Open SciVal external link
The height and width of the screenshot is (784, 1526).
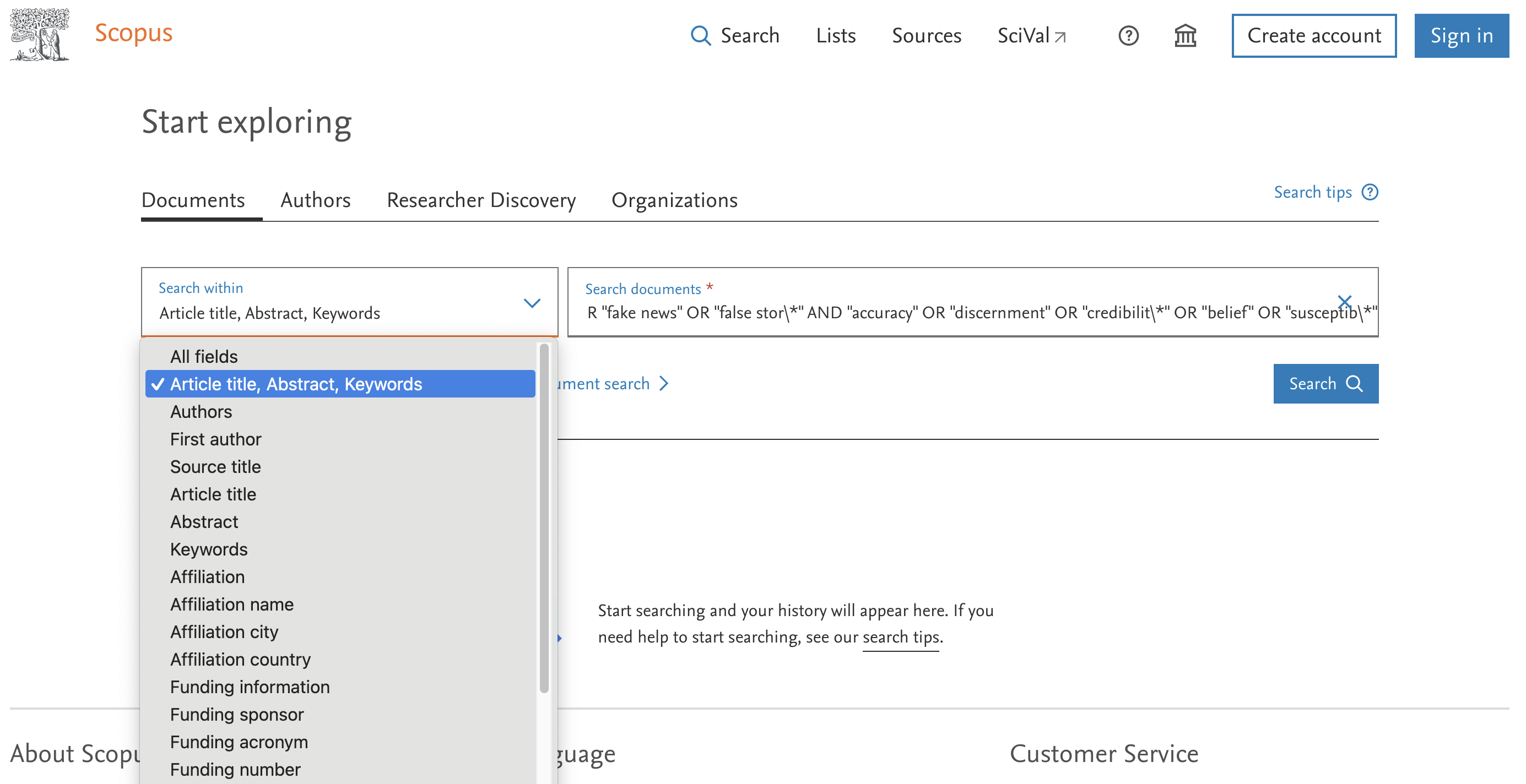(1031, 36)
